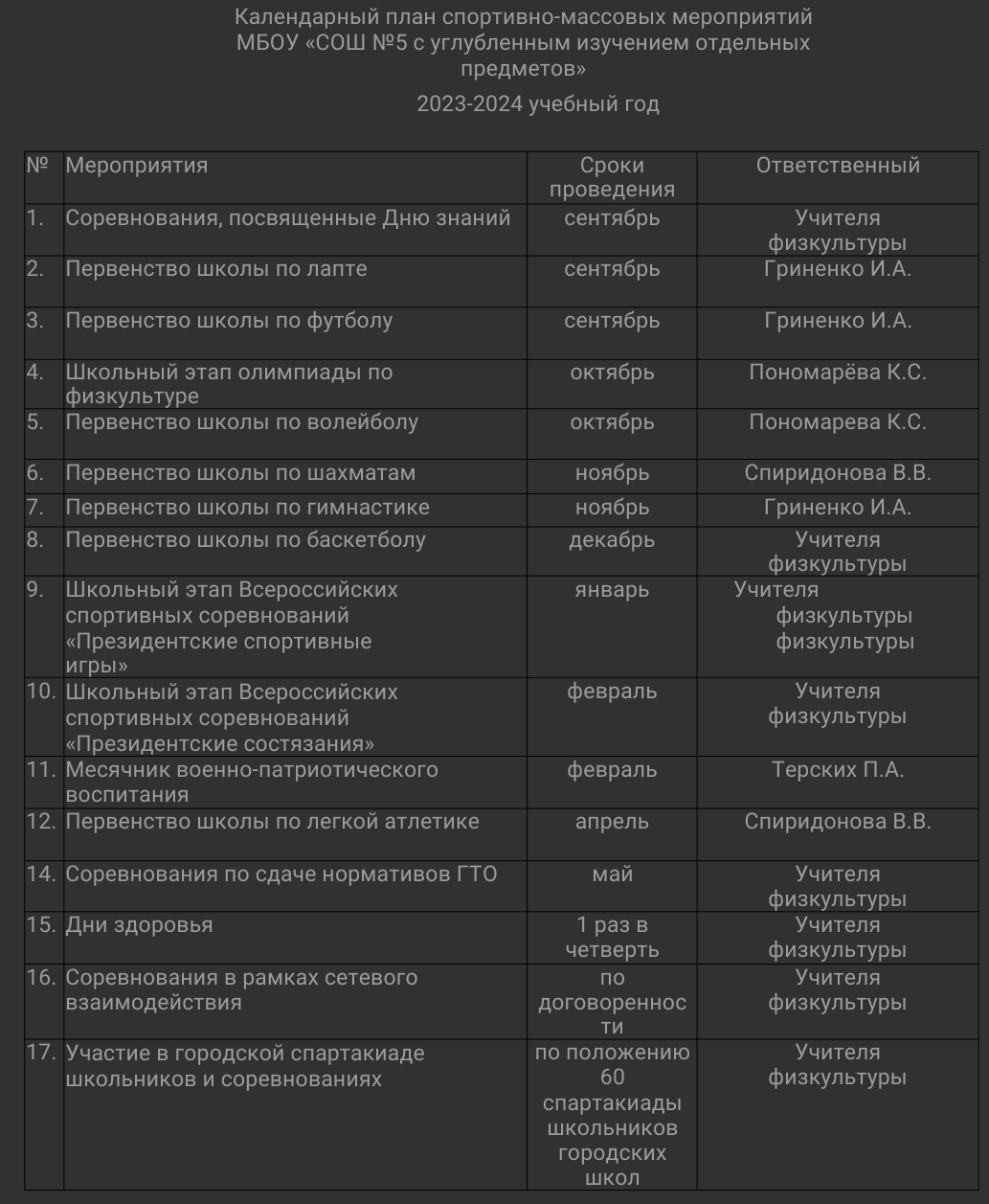Click the 'Дни здоровья' entry
Viewport: 989px width, 1204px height.
[x=139, y=925]
